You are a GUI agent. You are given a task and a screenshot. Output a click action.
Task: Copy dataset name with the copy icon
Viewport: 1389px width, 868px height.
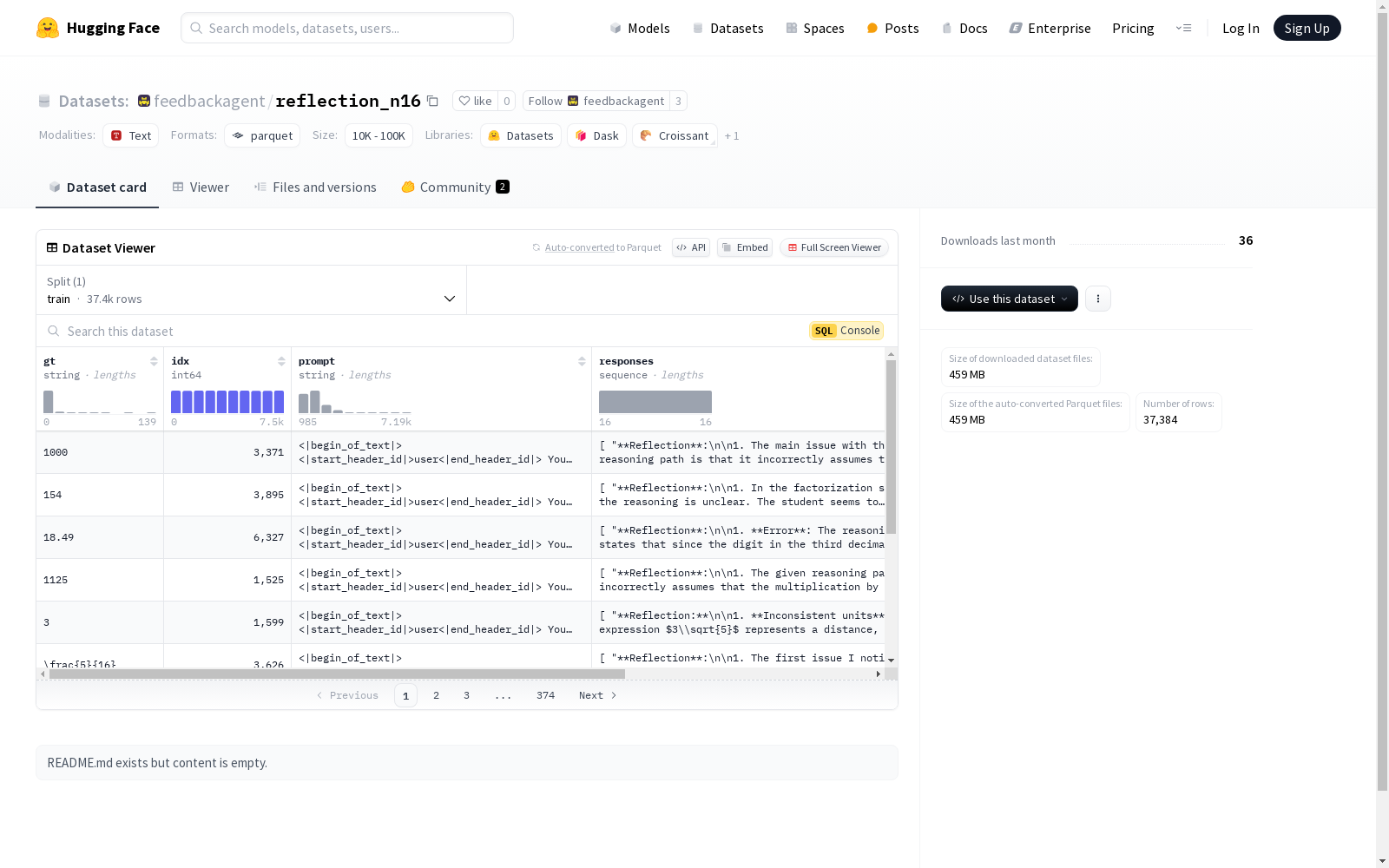click(x=432, y=101)
